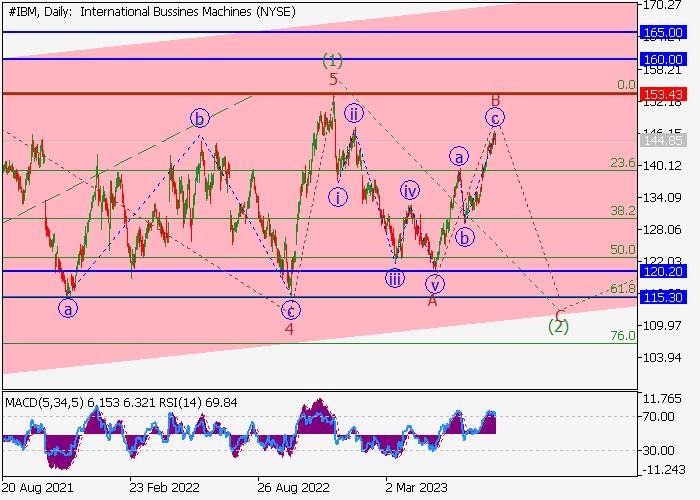Select the 23.6 Fibonacci level label
This screenshot has height=500, width=700.
click(623, 163)
